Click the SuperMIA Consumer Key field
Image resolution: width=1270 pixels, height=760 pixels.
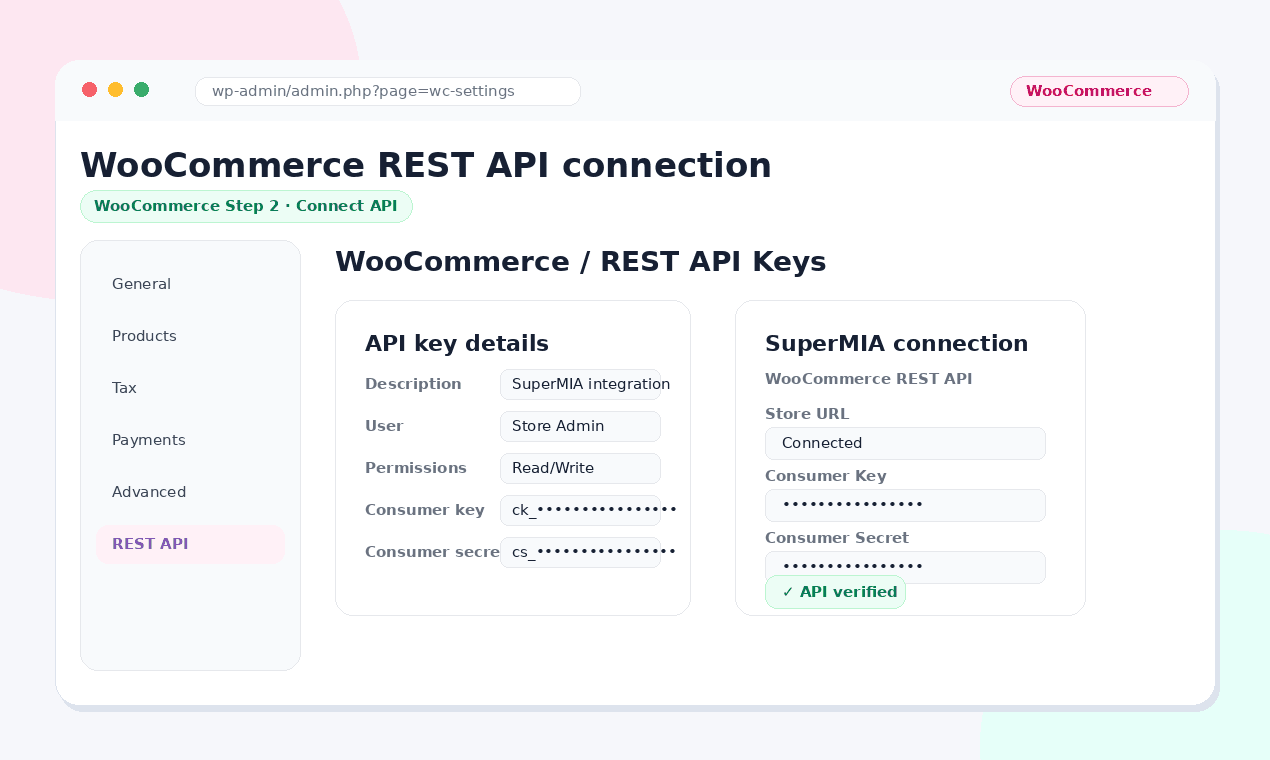(905, 505)
